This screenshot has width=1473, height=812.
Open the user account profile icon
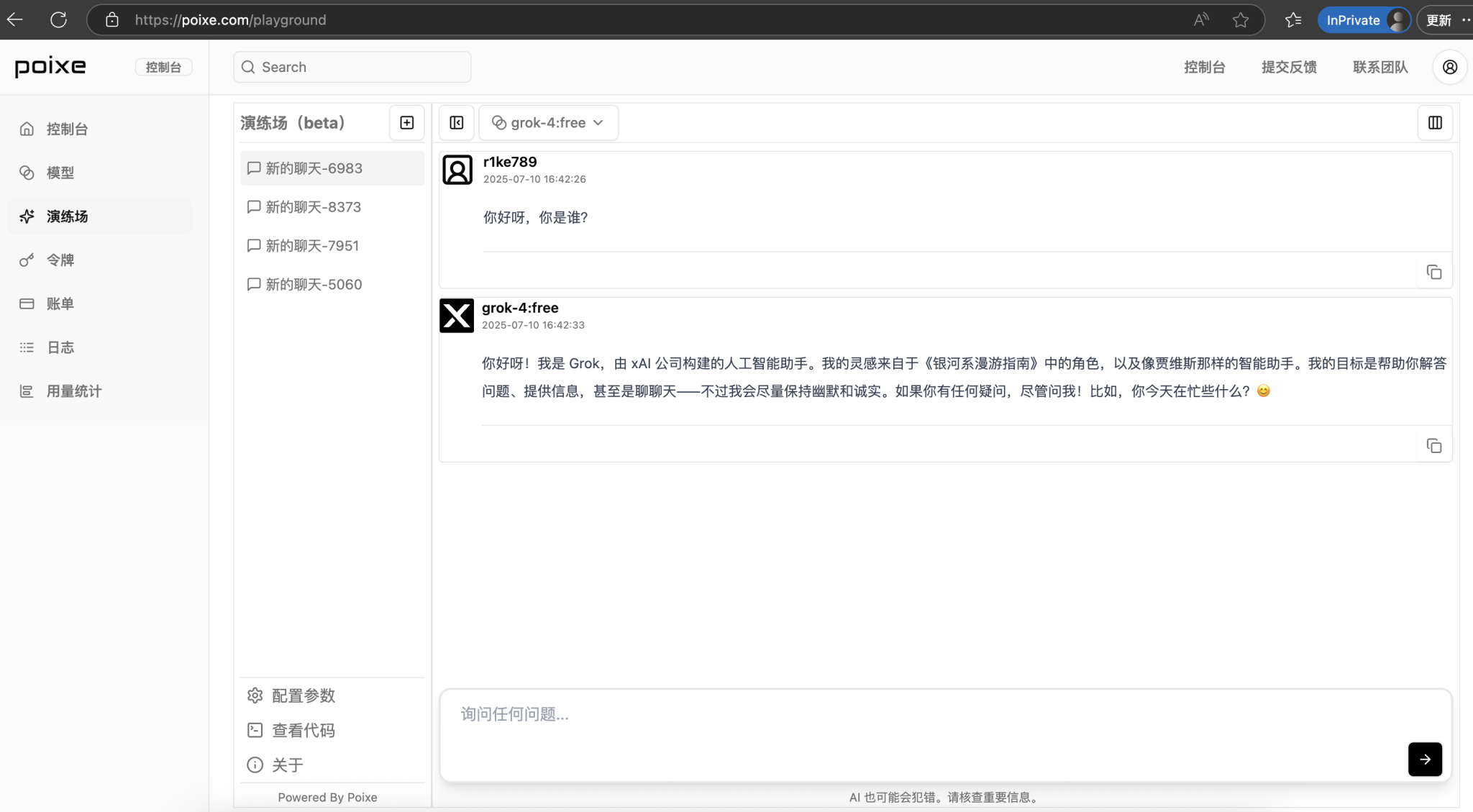1450,67
